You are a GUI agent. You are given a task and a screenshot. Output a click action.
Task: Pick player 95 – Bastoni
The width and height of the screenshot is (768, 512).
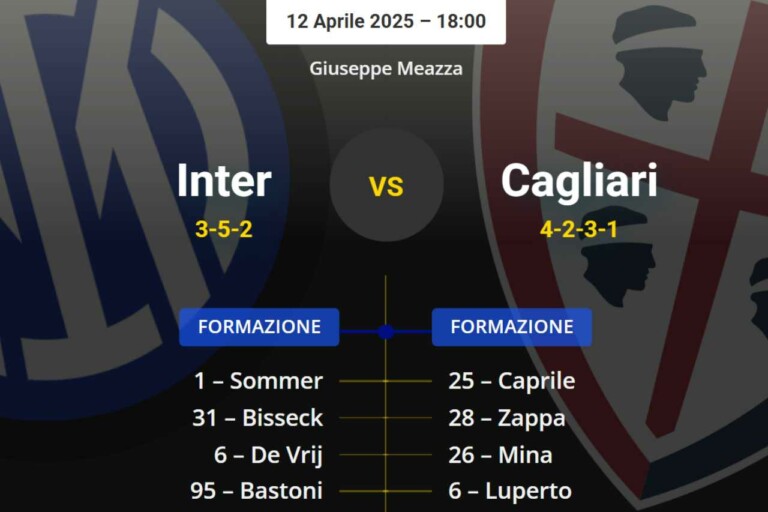tap(257, 491)
